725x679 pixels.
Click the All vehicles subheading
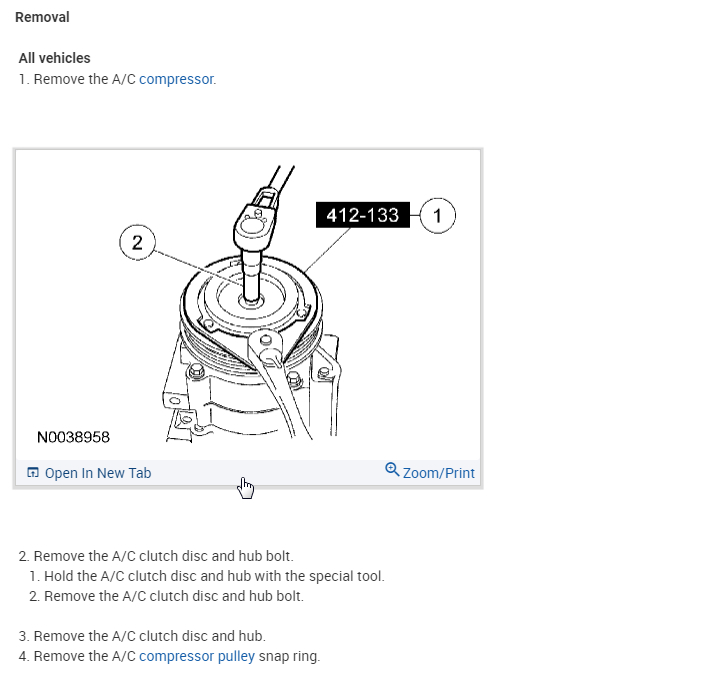[55, 58]
